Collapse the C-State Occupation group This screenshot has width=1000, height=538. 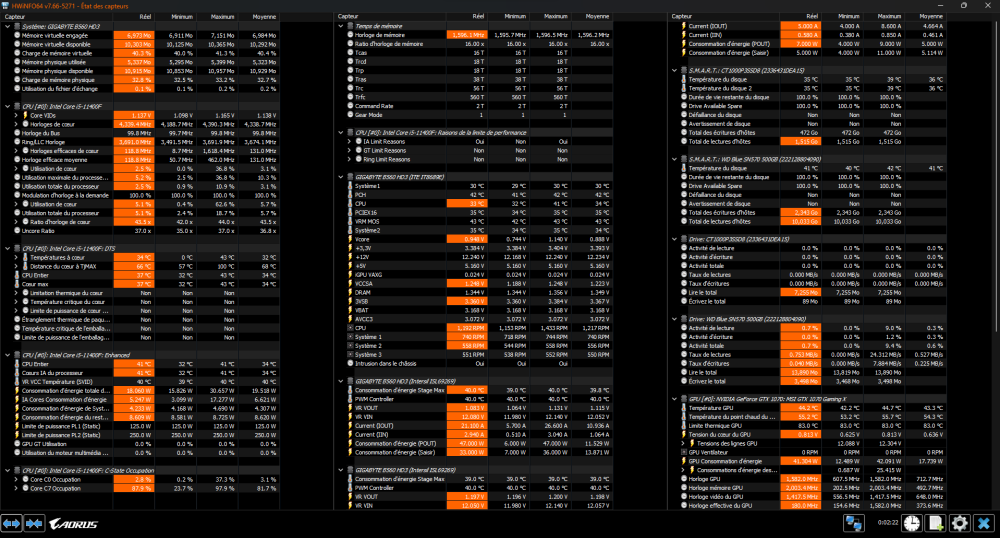8,470
